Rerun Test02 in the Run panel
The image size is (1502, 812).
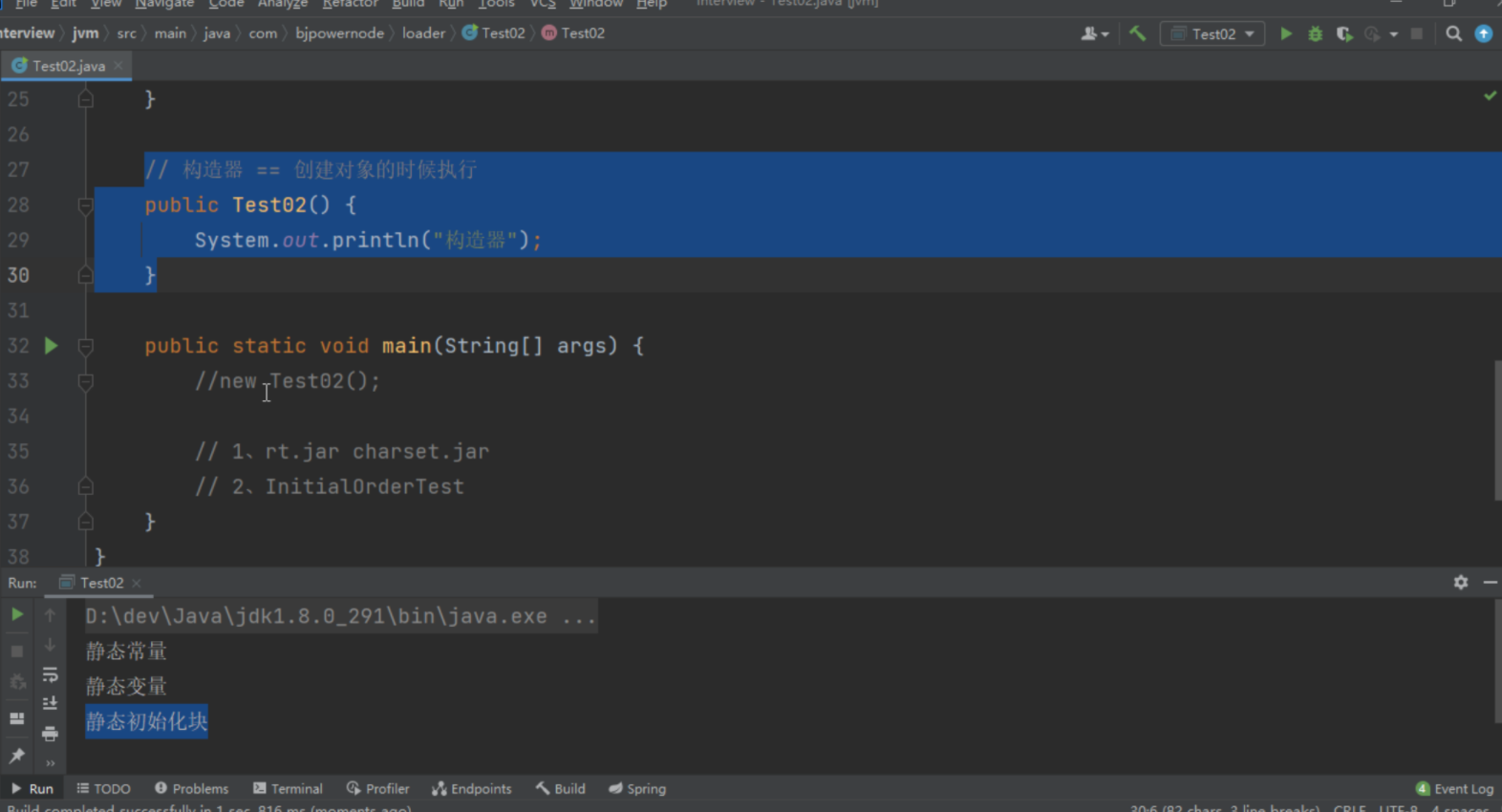[x=17, y=614]
